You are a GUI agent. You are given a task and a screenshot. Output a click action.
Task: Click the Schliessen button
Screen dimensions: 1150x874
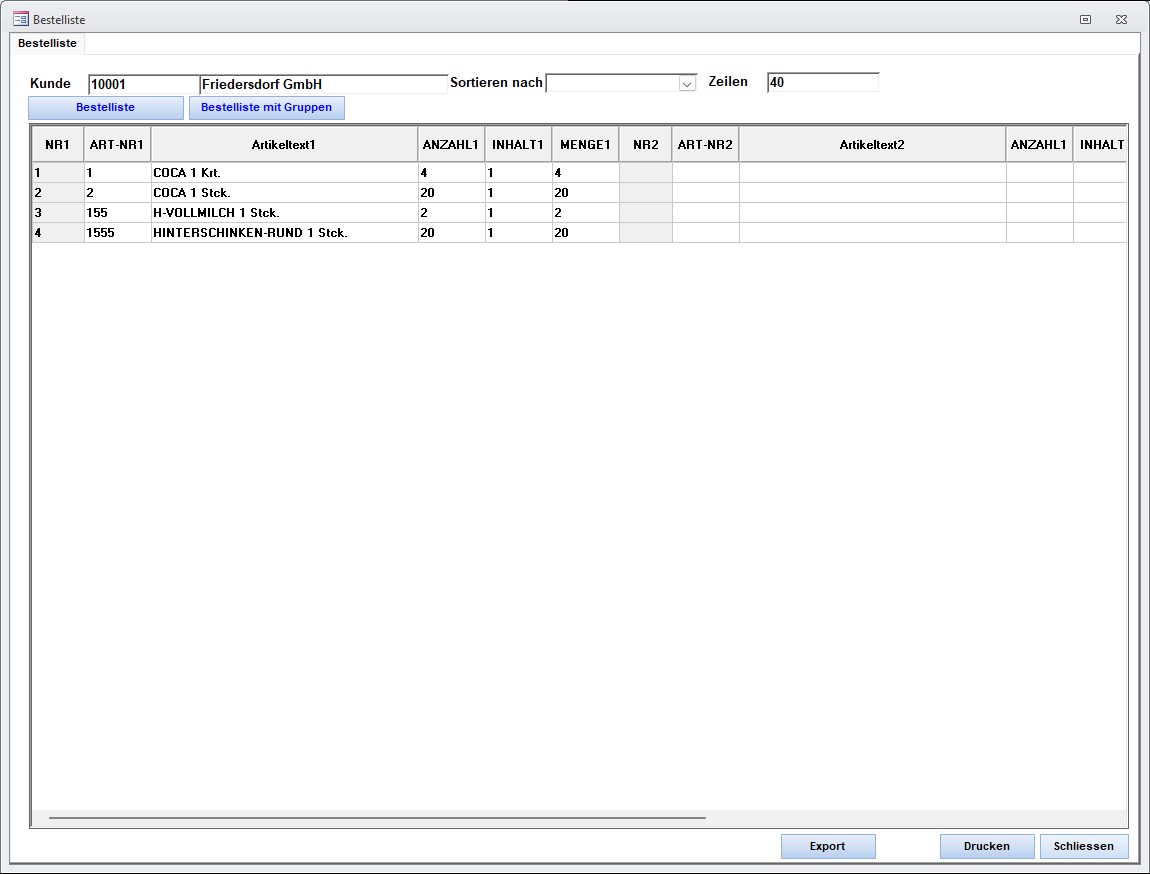[1083, 846]
